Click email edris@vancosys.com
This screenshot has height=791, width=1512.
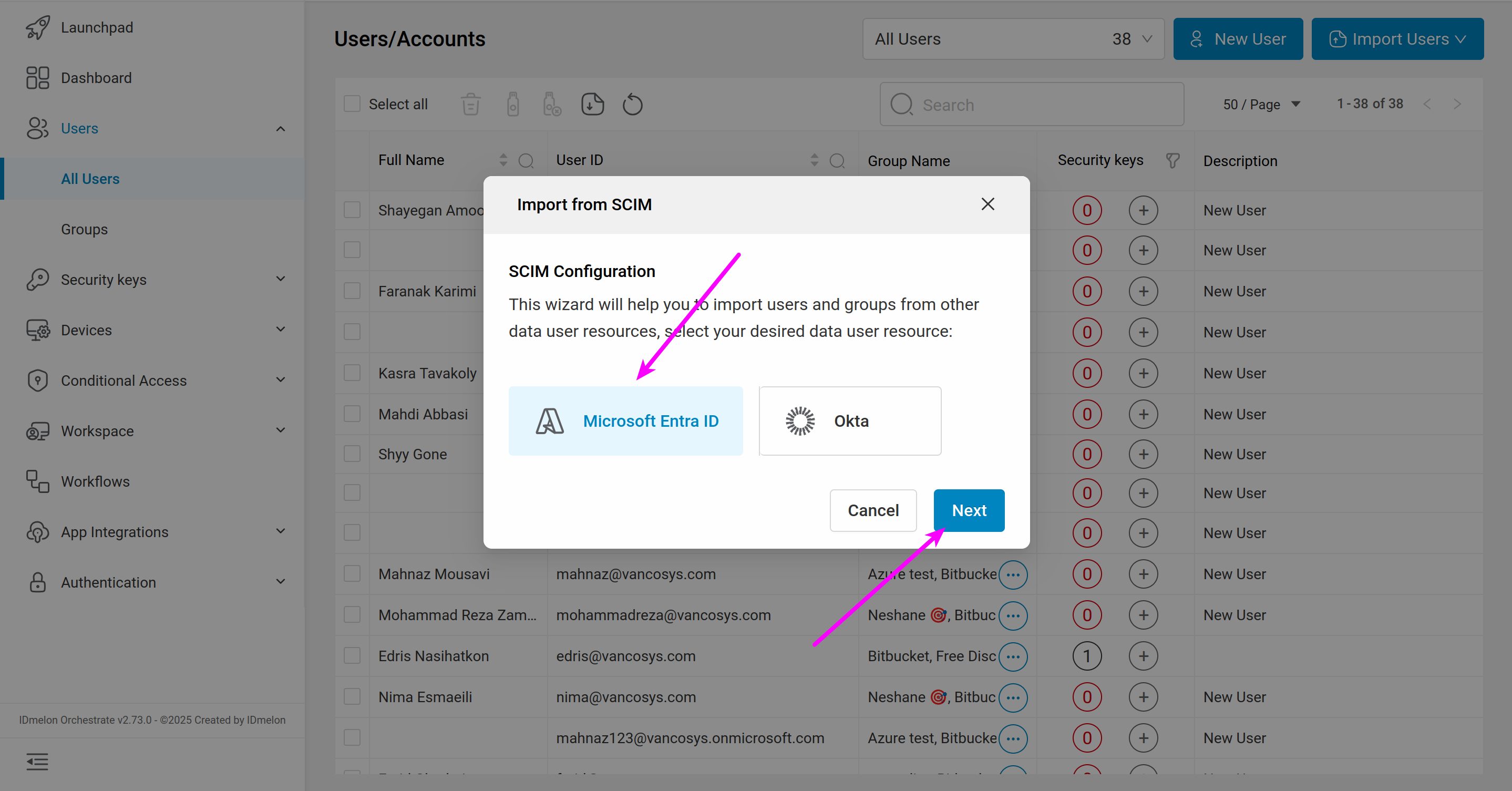[x=626, y=656]
